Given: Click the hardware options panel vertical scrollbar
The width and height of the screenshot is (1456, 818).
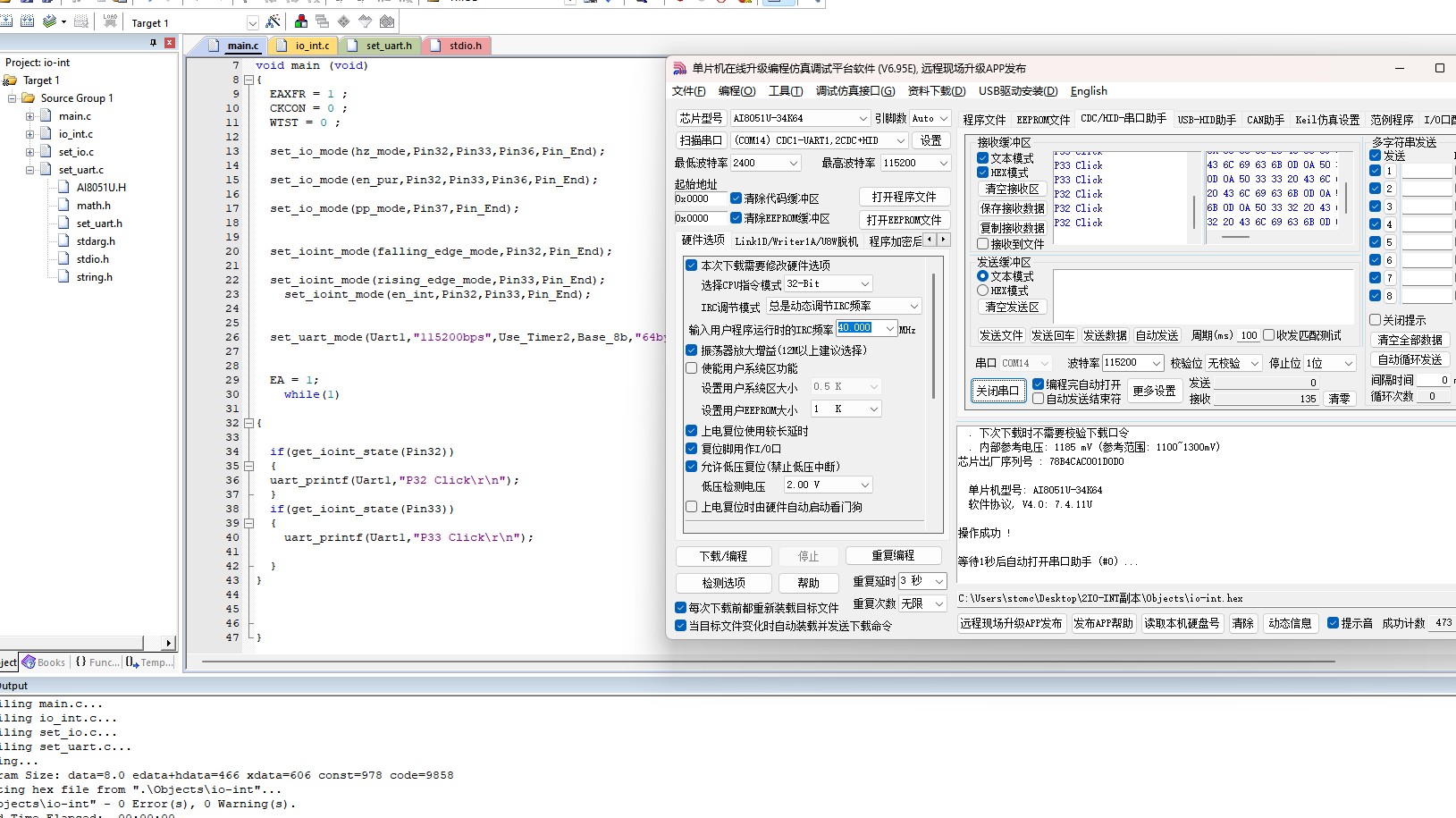Looking at the screenshot, I should [934, 335].
